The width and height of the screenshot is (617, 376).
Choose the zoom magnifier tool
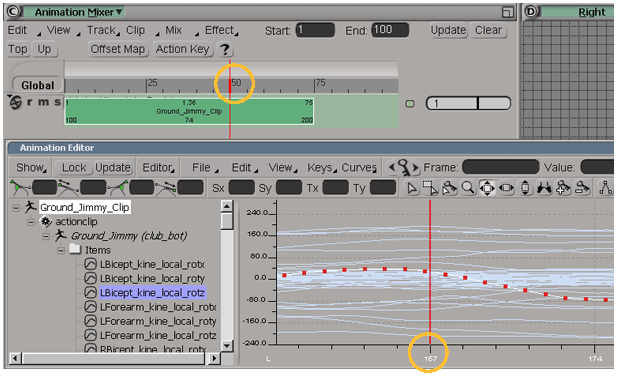click(x=468, y=188)
